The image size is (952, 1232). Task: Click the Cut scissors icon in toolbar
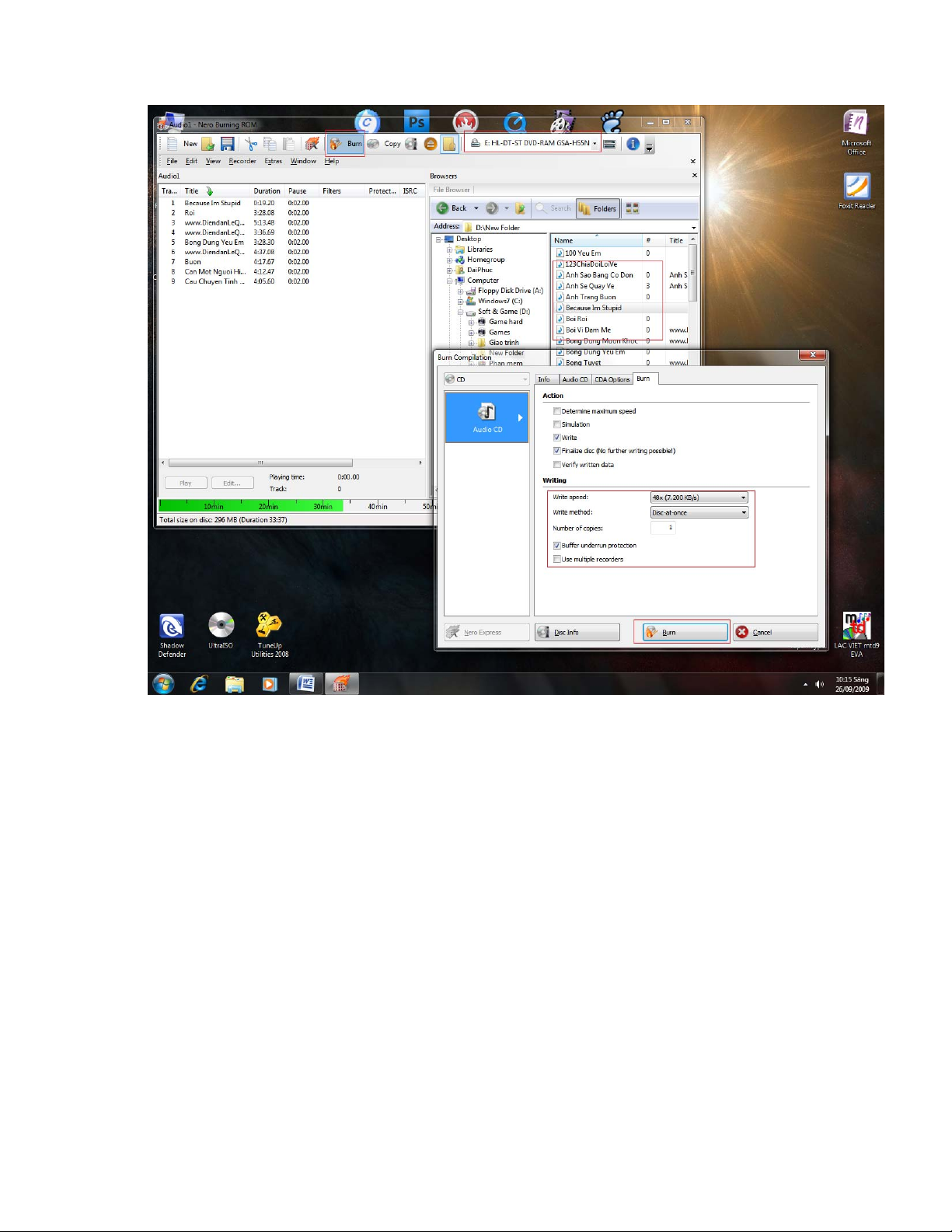pos(250,144)
